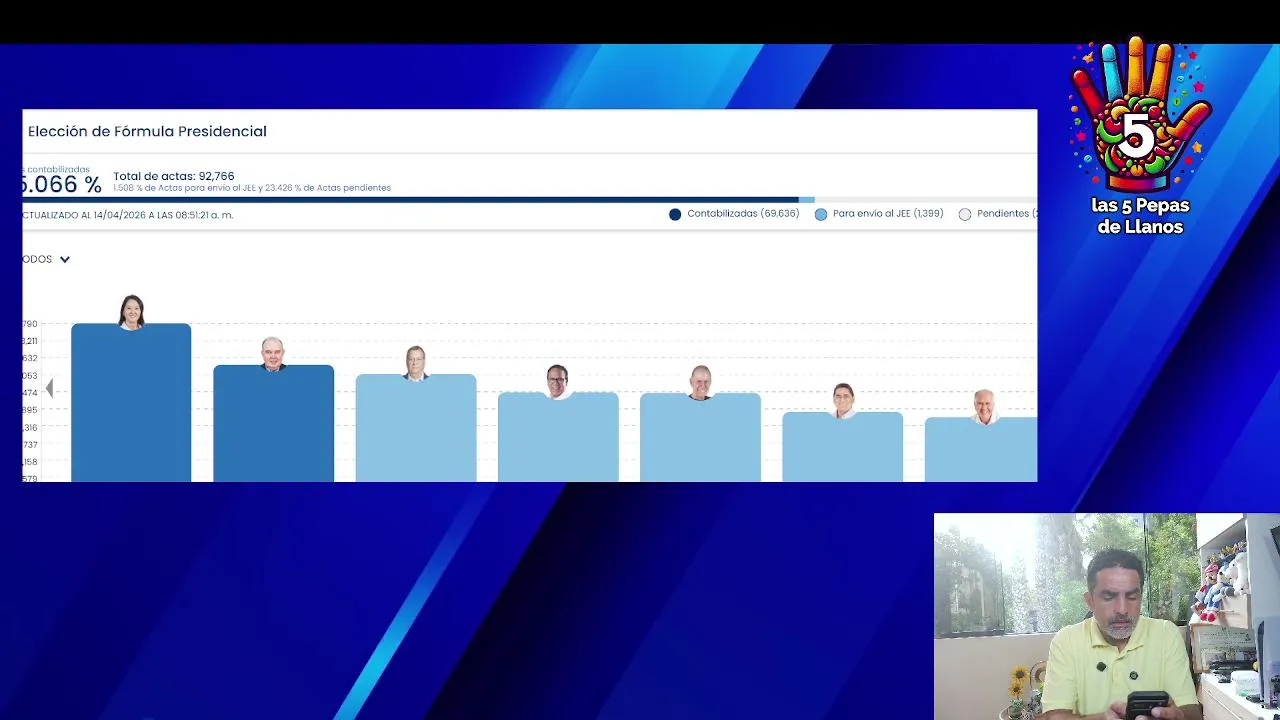Click the fourth light blue bar
The width and height of the screenshot is (1280, 720).
point(558,438)
